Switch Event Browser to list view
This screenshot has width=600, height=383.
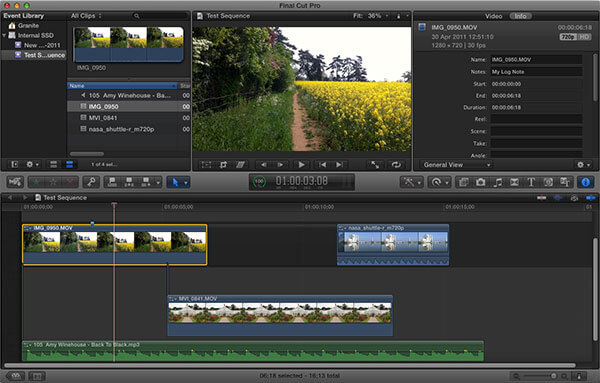(70, 165)
